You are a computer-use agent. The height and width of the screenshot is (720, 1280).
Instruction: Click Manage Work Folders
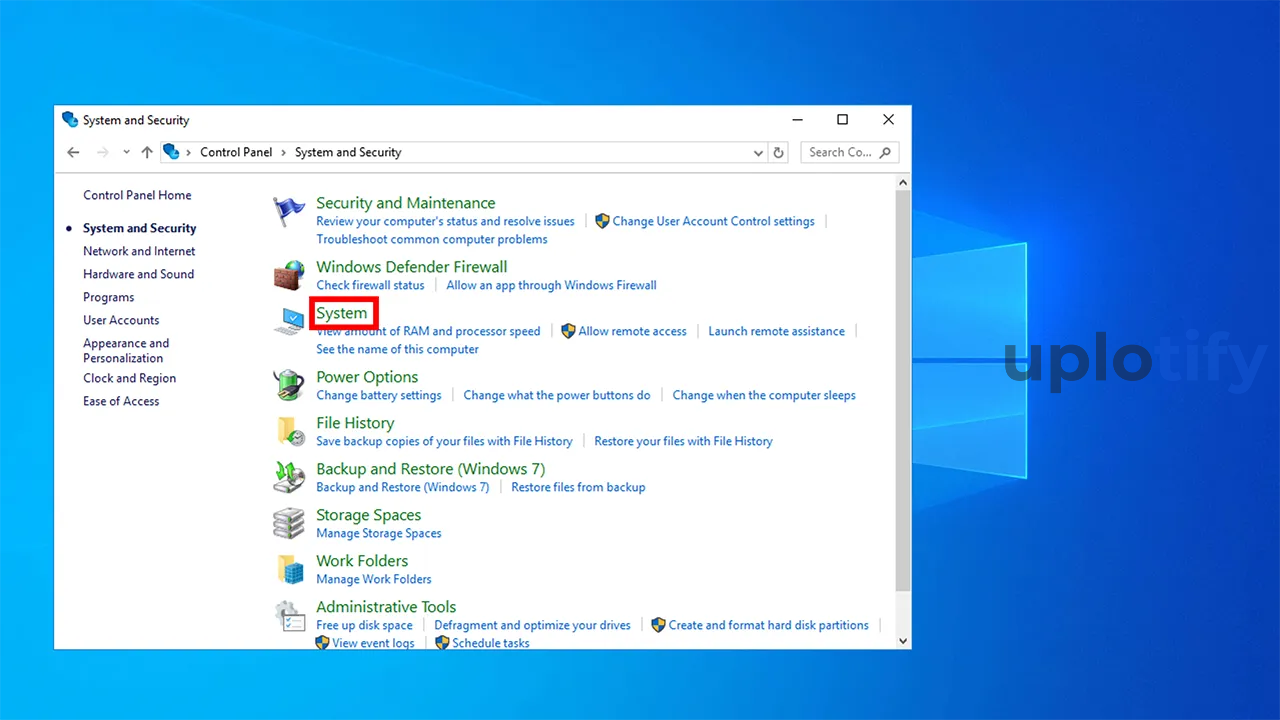coord(373,579)
